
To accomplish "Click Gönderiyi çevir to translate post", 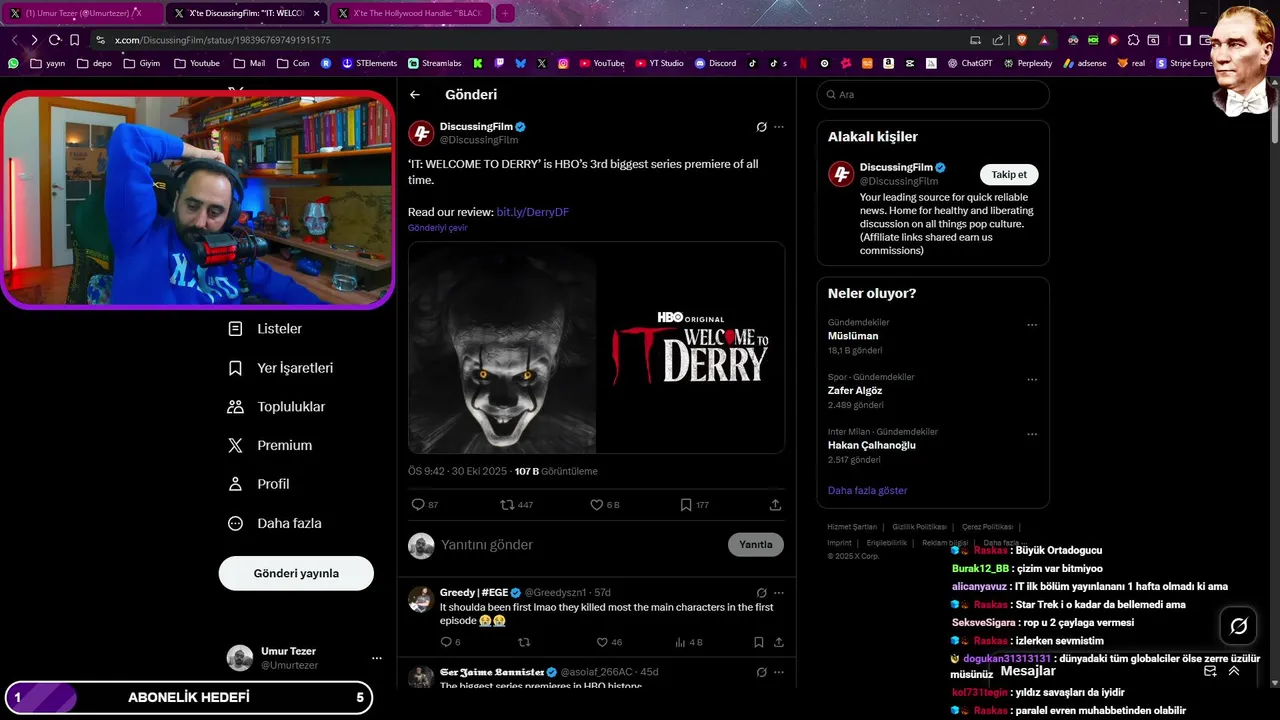I will tap(437, 228).
